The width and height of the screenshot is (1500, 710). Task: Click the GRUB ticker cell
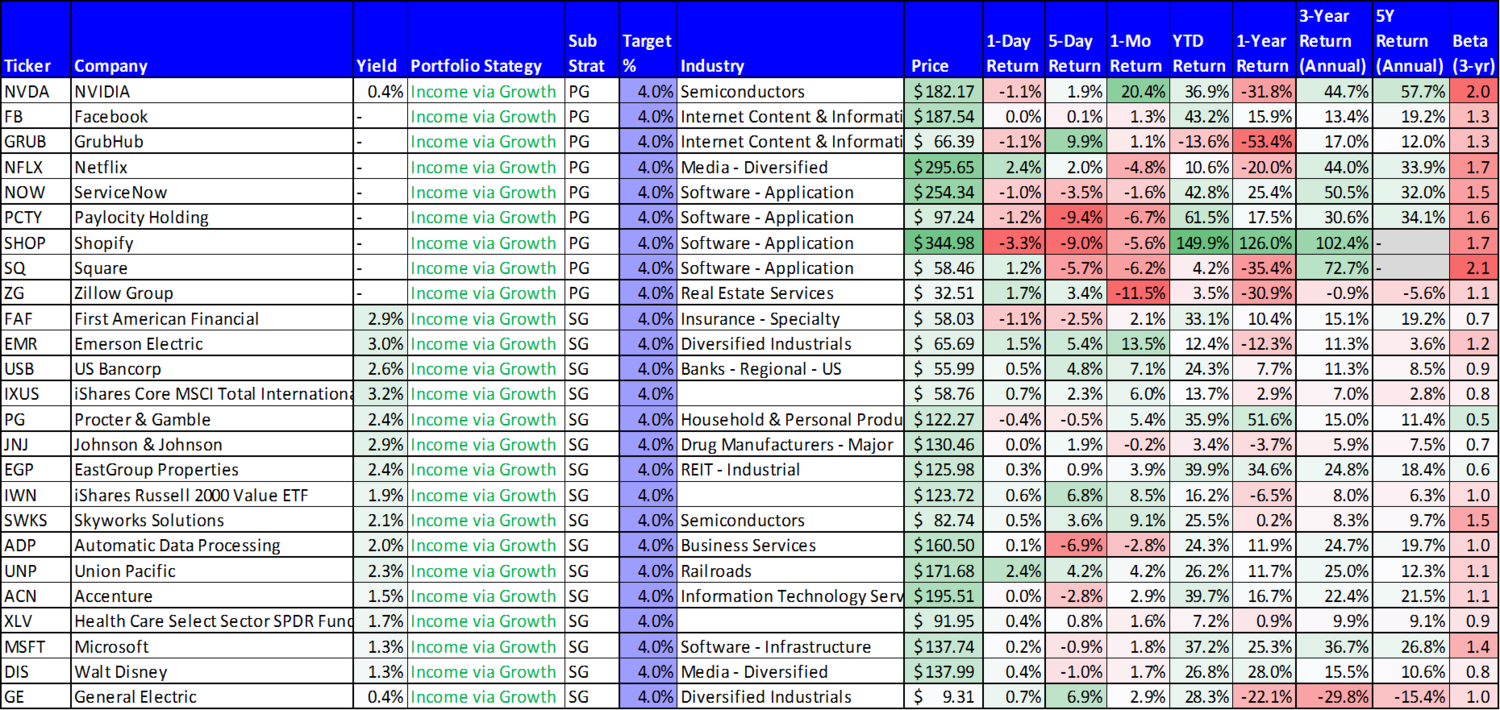[x=36, y=142]
